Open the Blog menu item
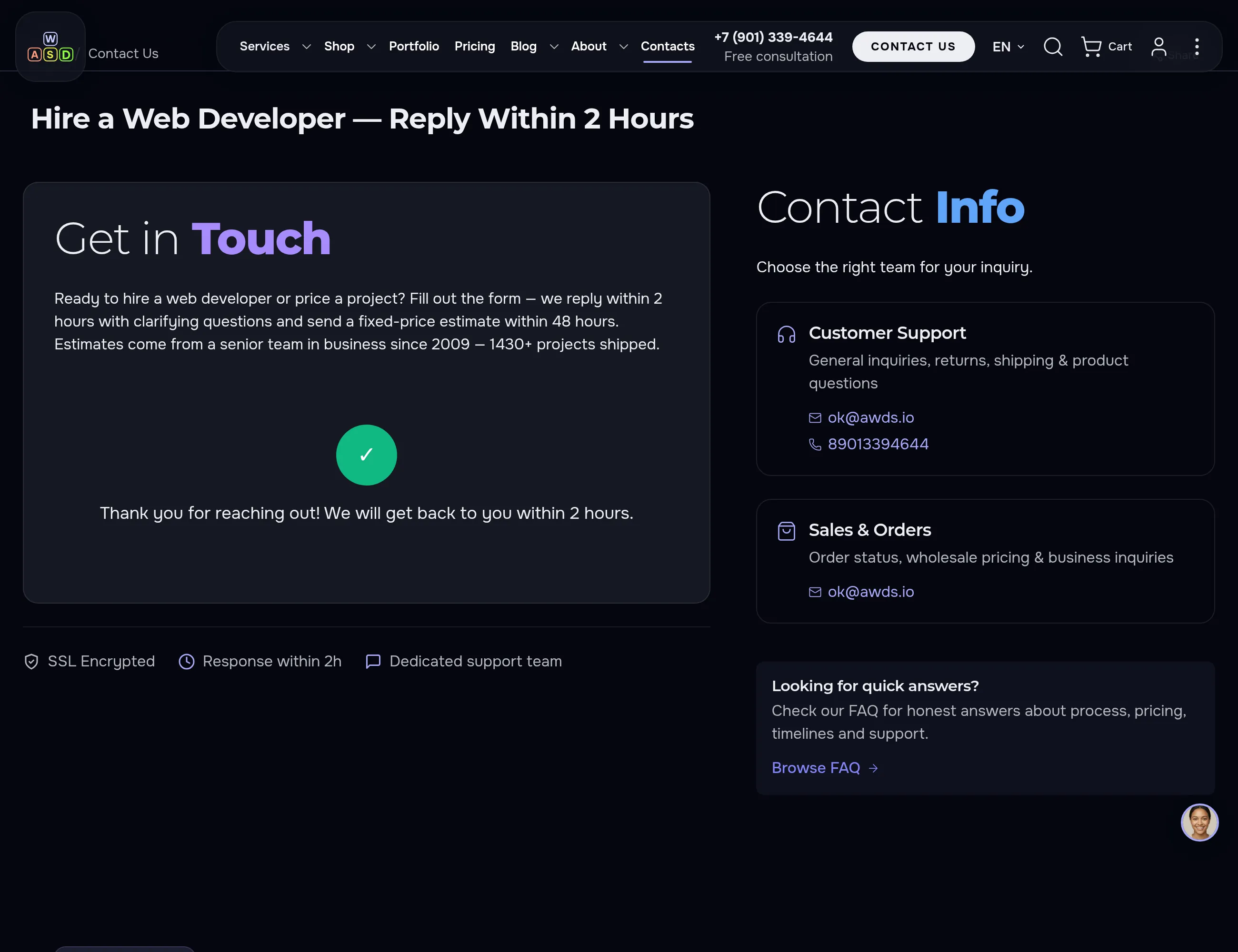 point(523,47)
